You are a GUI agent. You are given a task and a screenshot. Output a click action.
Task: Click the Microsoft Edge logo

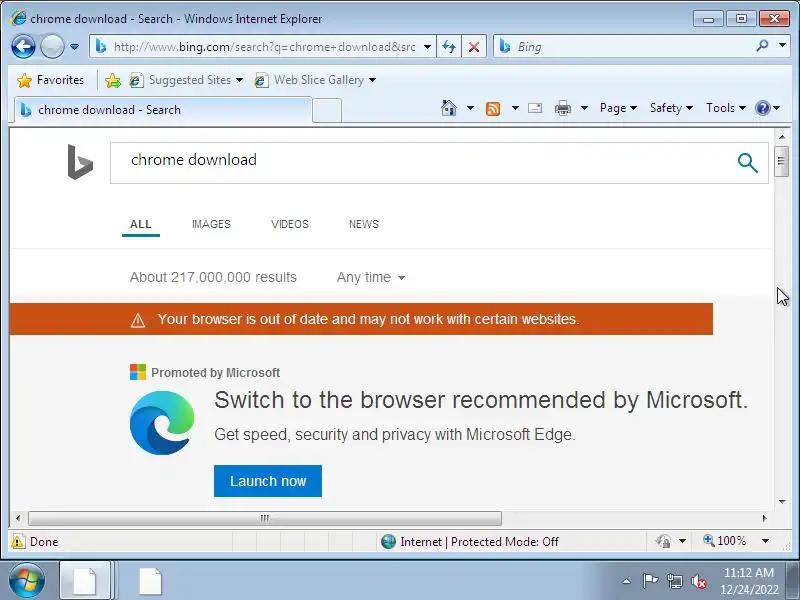pos(162,423)
